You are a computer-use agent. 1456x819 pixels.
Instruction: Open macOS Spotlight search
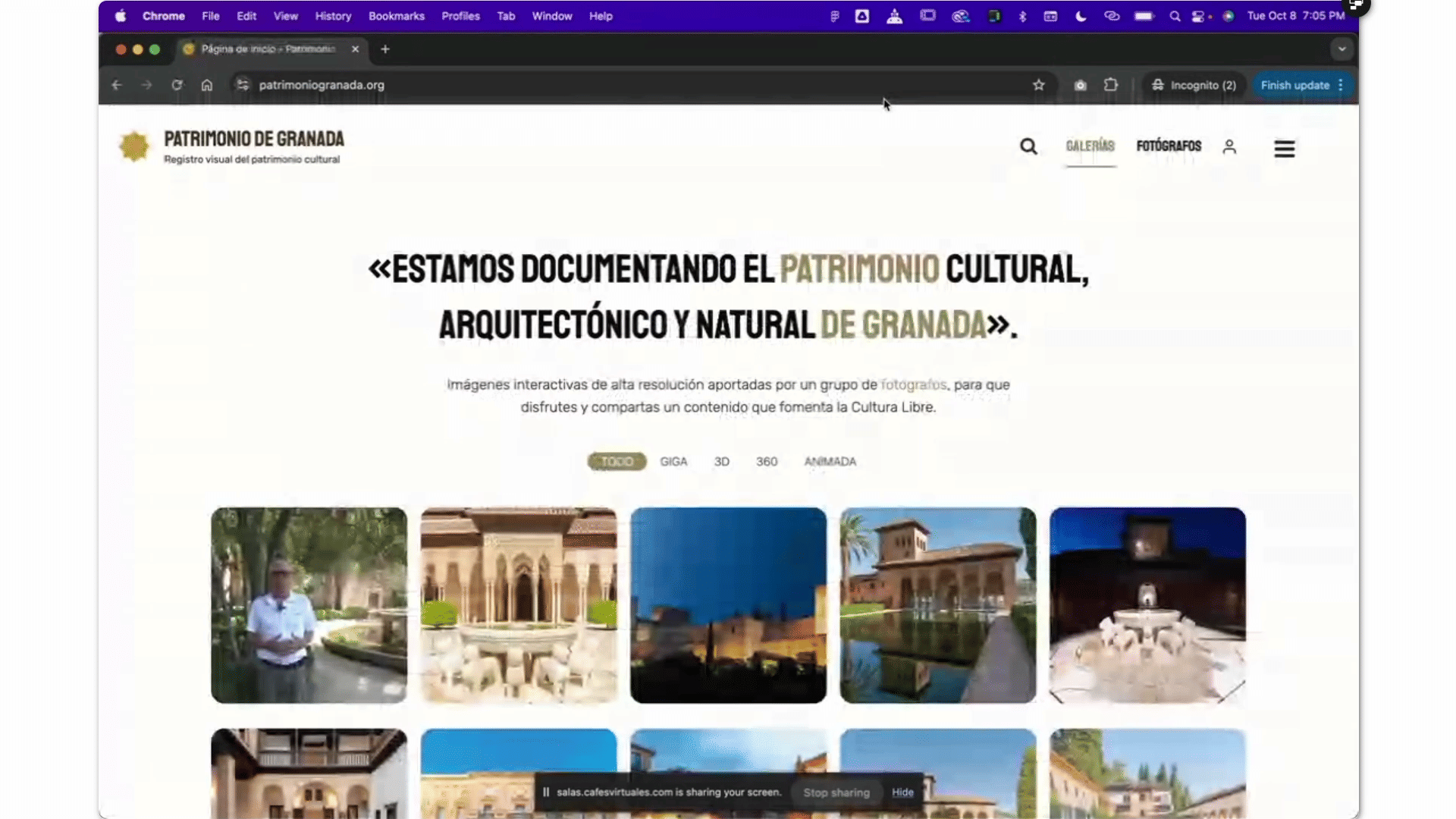click(1175, 16)
